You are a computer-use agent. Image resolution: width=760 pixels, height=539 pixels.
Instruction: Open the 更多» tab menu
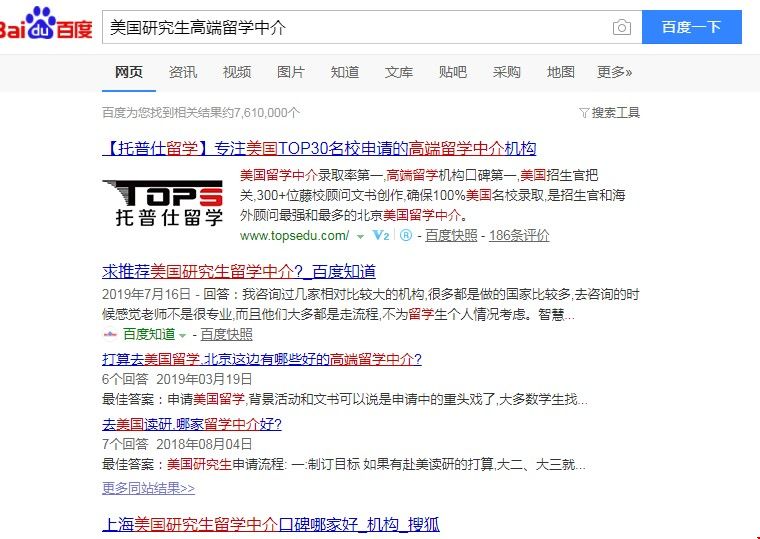coord(614,72)
